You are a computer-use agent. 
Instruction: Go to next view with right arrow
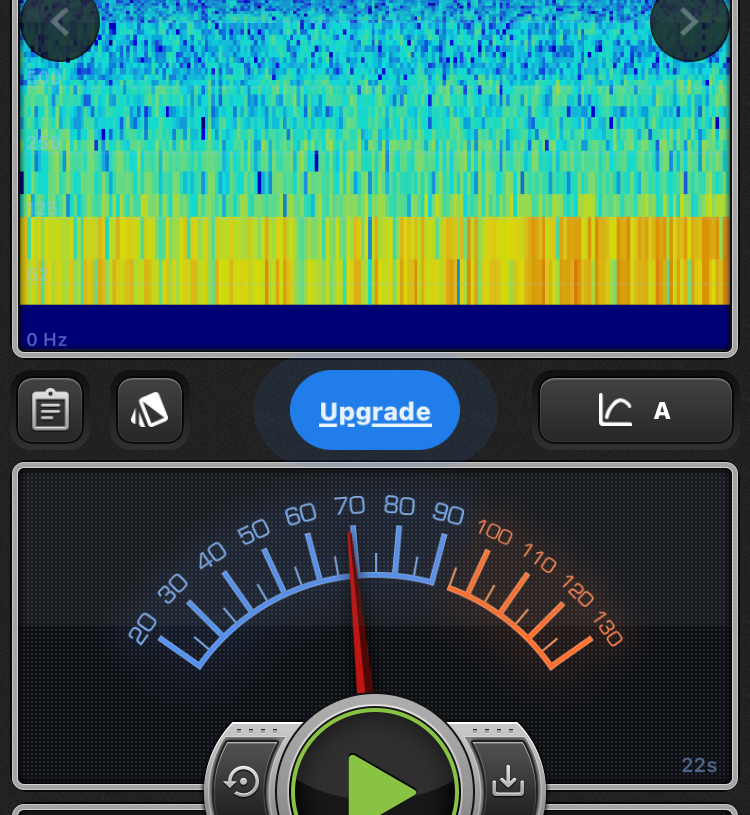[689, 22]
